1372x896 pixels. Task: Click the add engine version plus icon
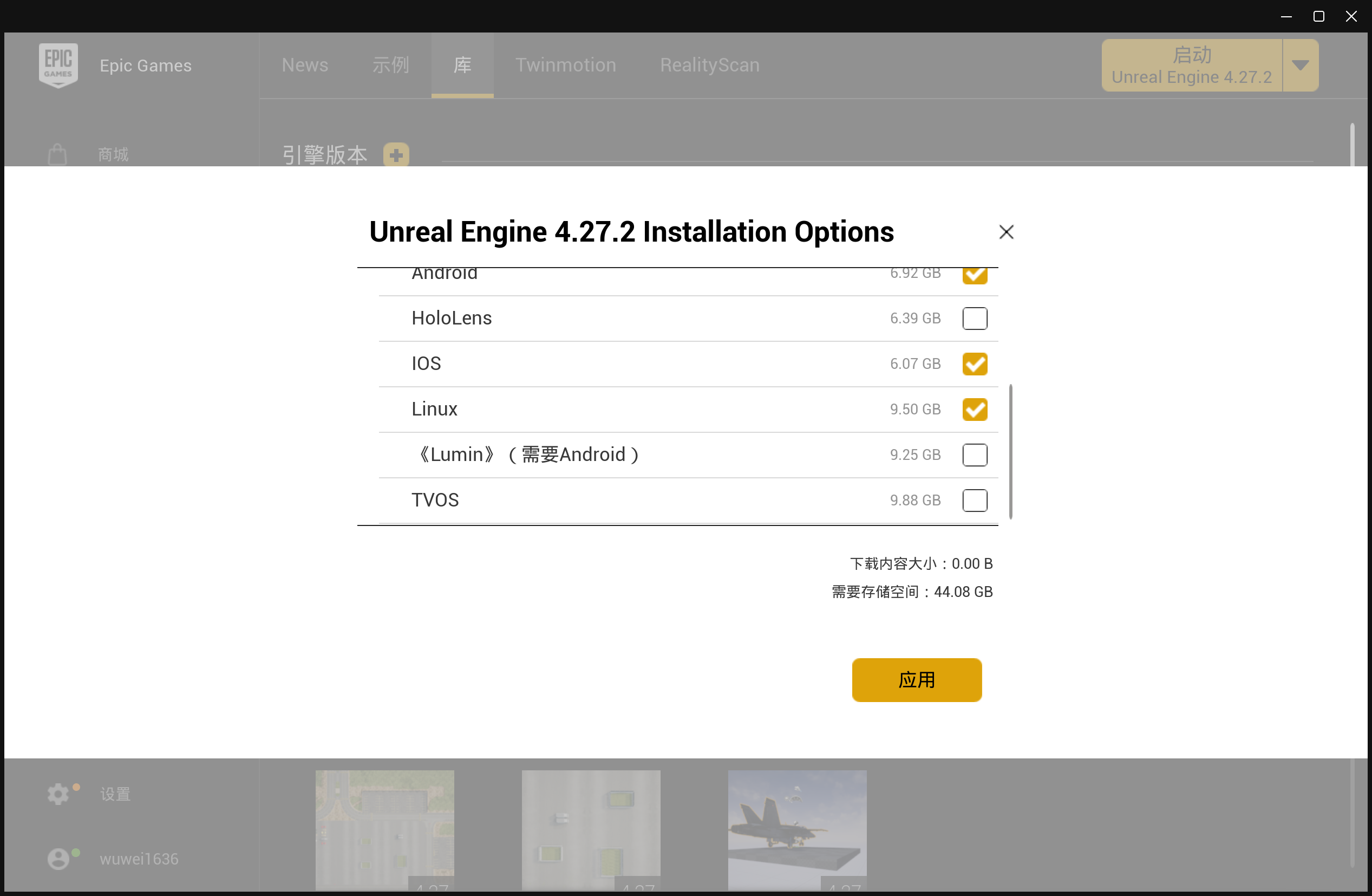pyautogui.click(x=396, y=154)
